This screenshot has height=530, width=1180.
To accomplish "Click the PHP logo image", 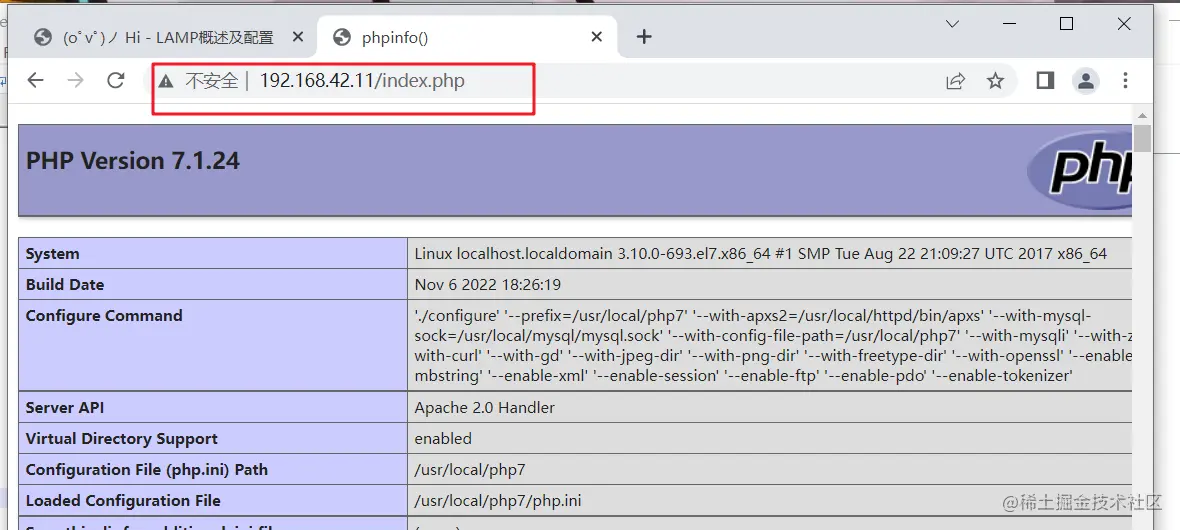I will [x=1079, y=169].
